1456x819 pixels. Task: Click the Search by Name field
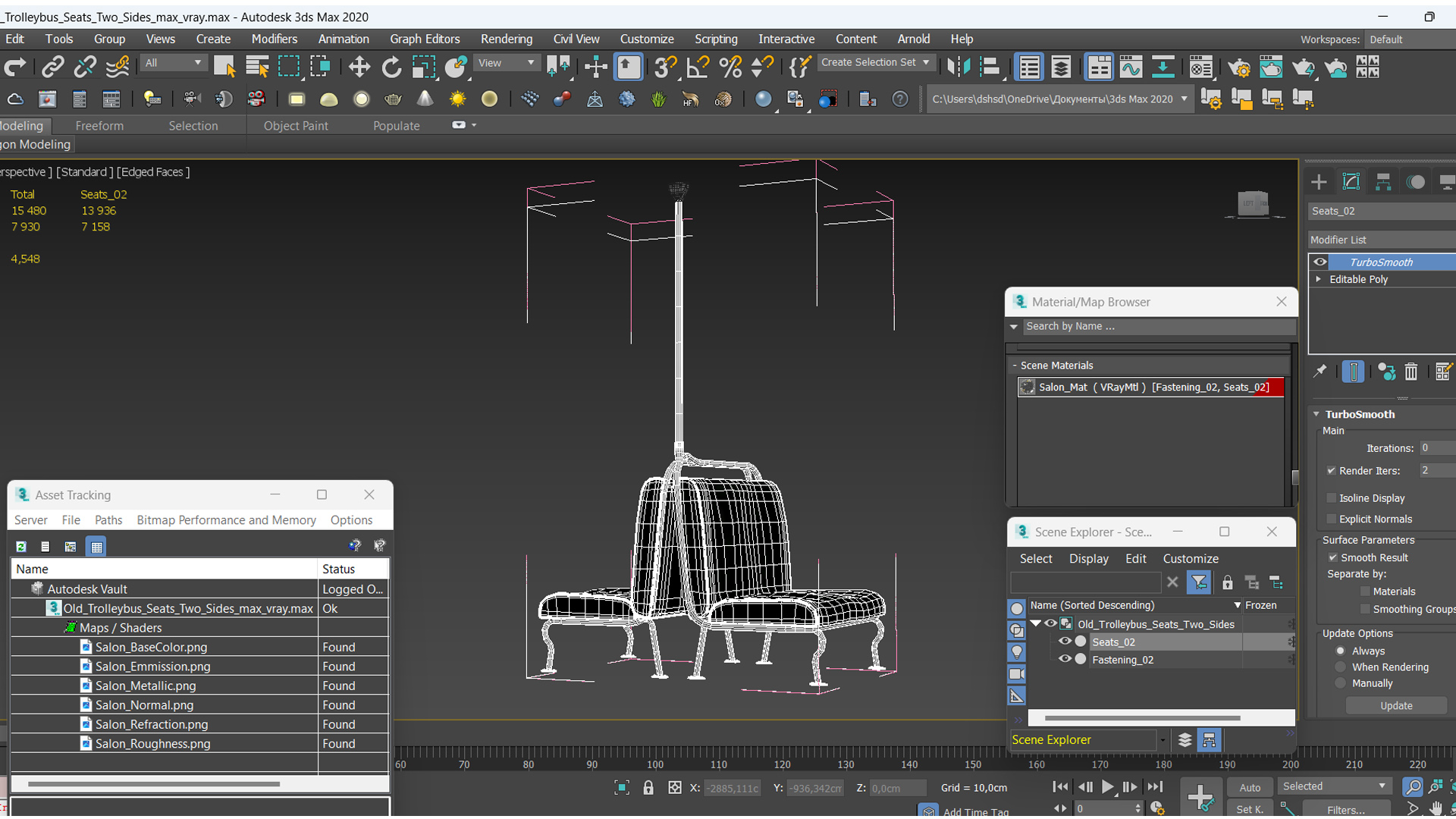[1159, 326]
